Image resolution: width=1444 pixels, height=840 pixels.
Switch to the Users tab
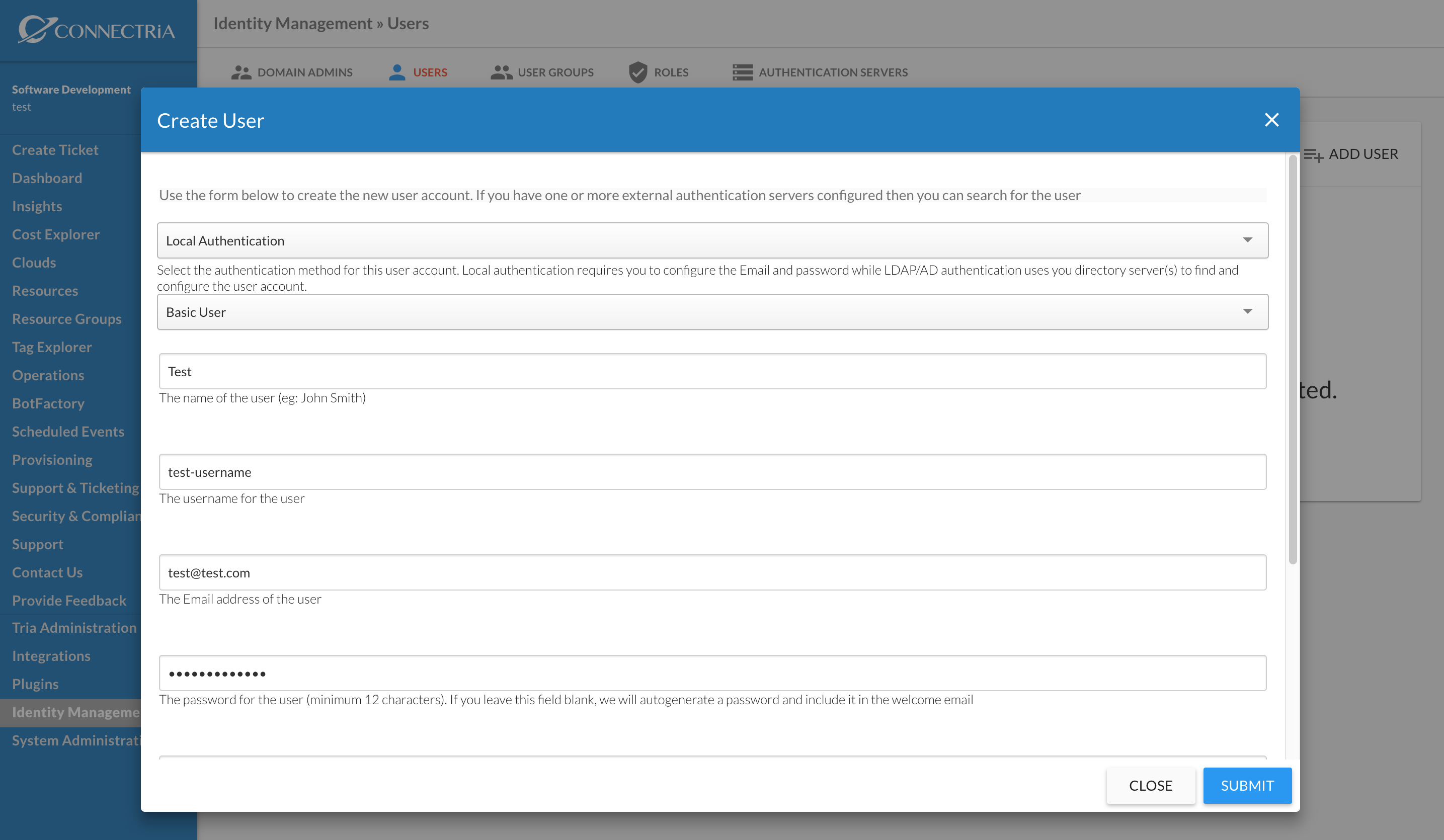418,72
